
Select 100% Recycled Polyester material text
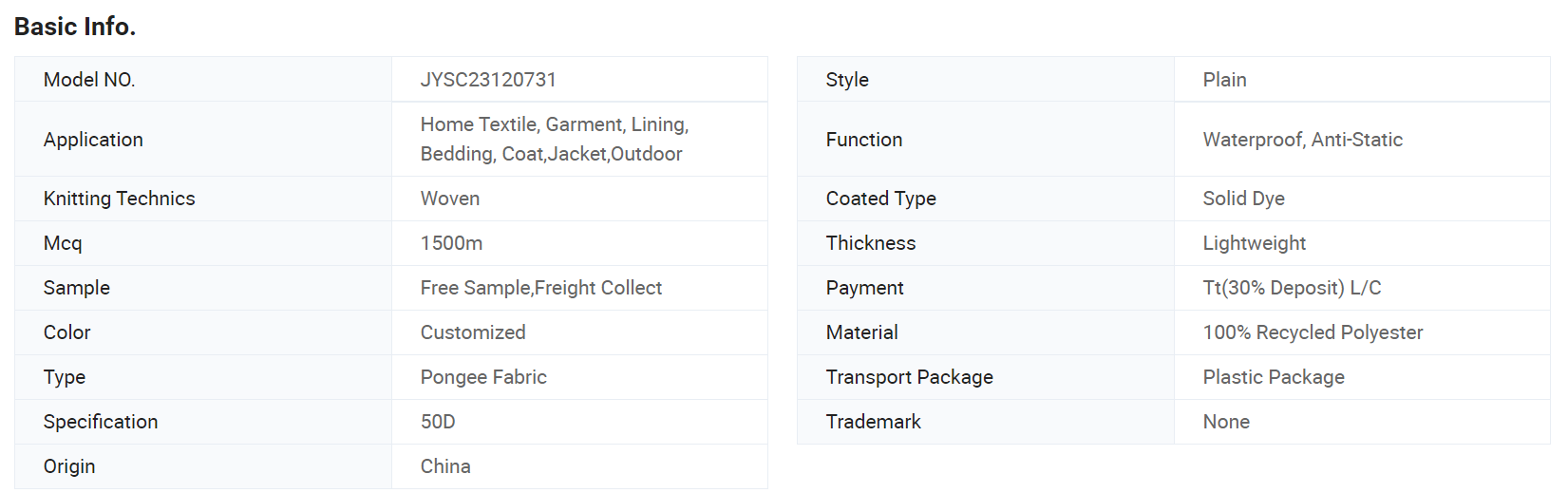pos(1313,332)
